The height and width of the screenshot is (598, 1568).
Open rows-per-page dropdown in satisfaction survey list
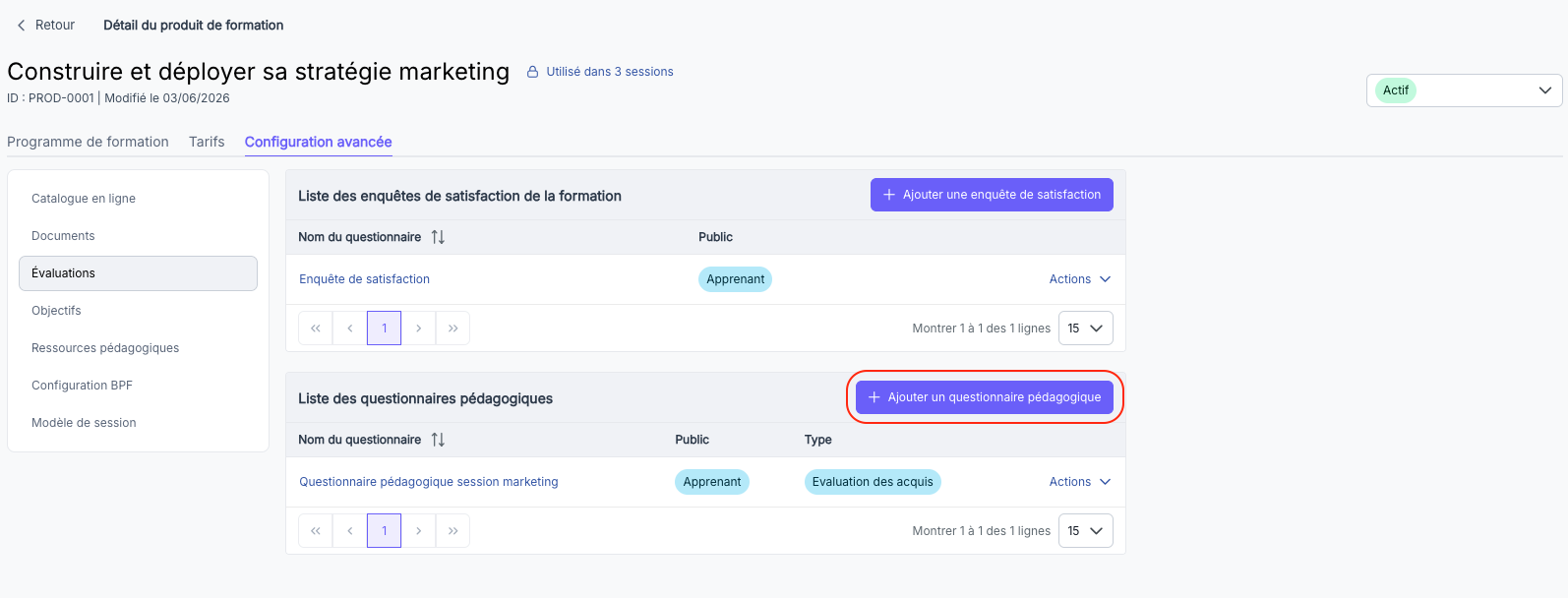click(x=1086, y=329)
